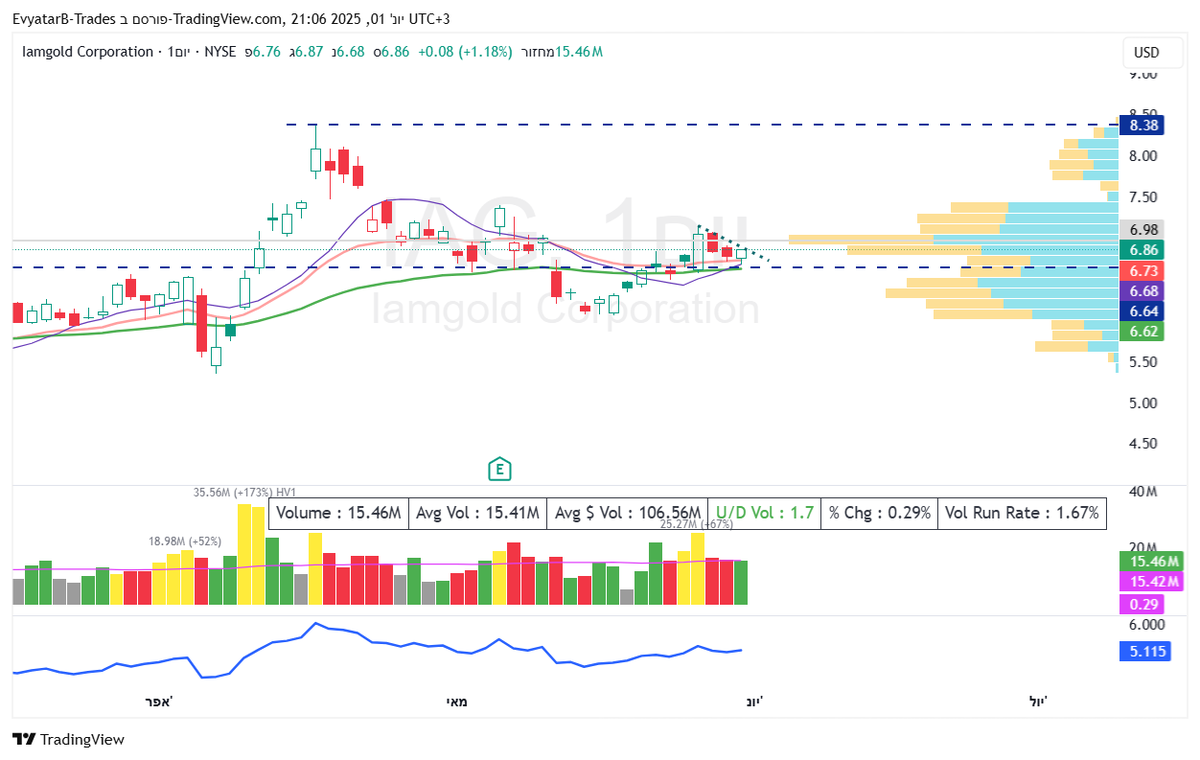1200x760 pixels.
Task: Click the 5.00 price axis tick
Action: (x=1144, y=403)
